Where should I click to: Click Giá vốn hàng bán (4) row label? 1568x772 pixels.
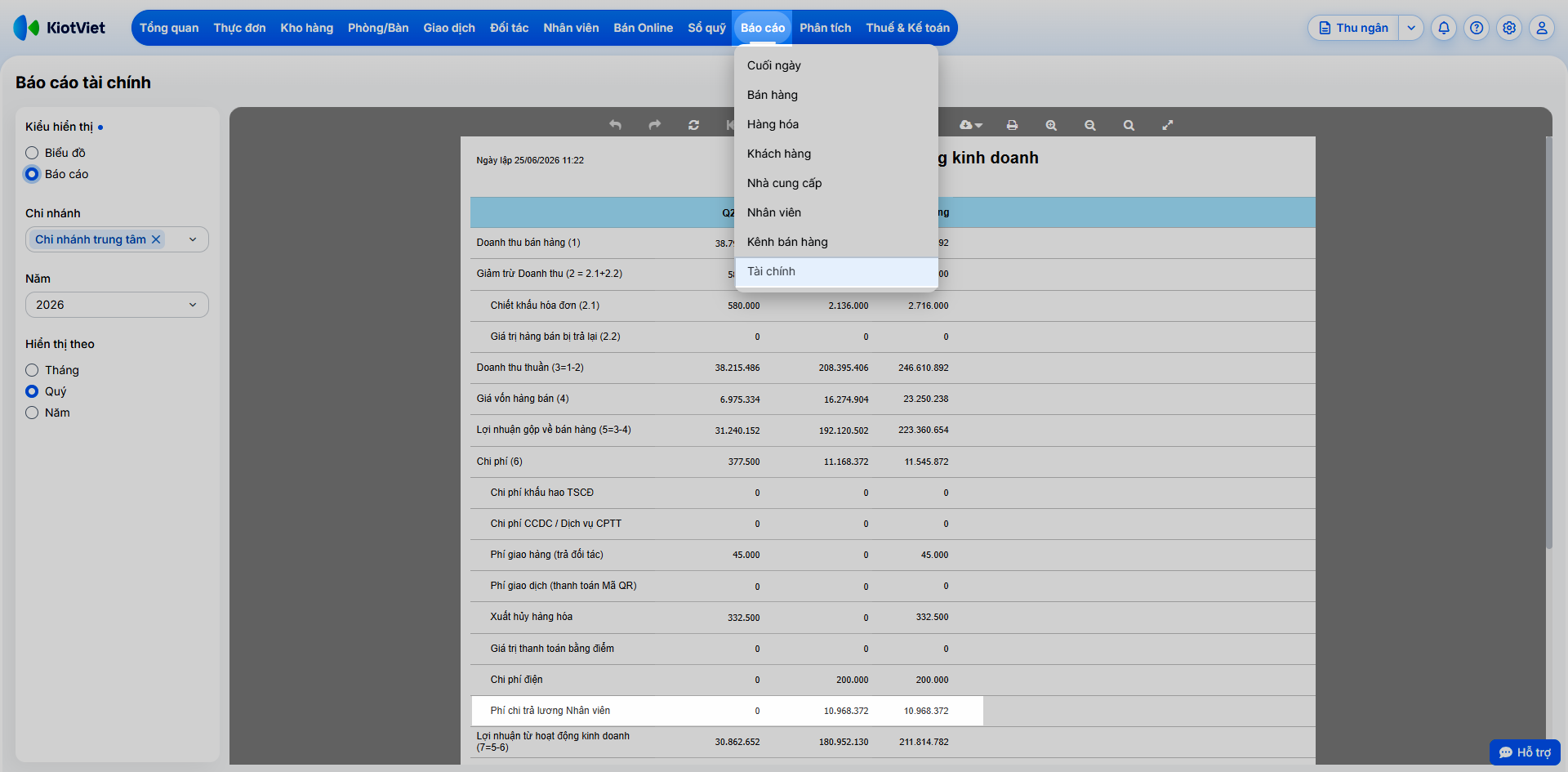tap(523, 399)
